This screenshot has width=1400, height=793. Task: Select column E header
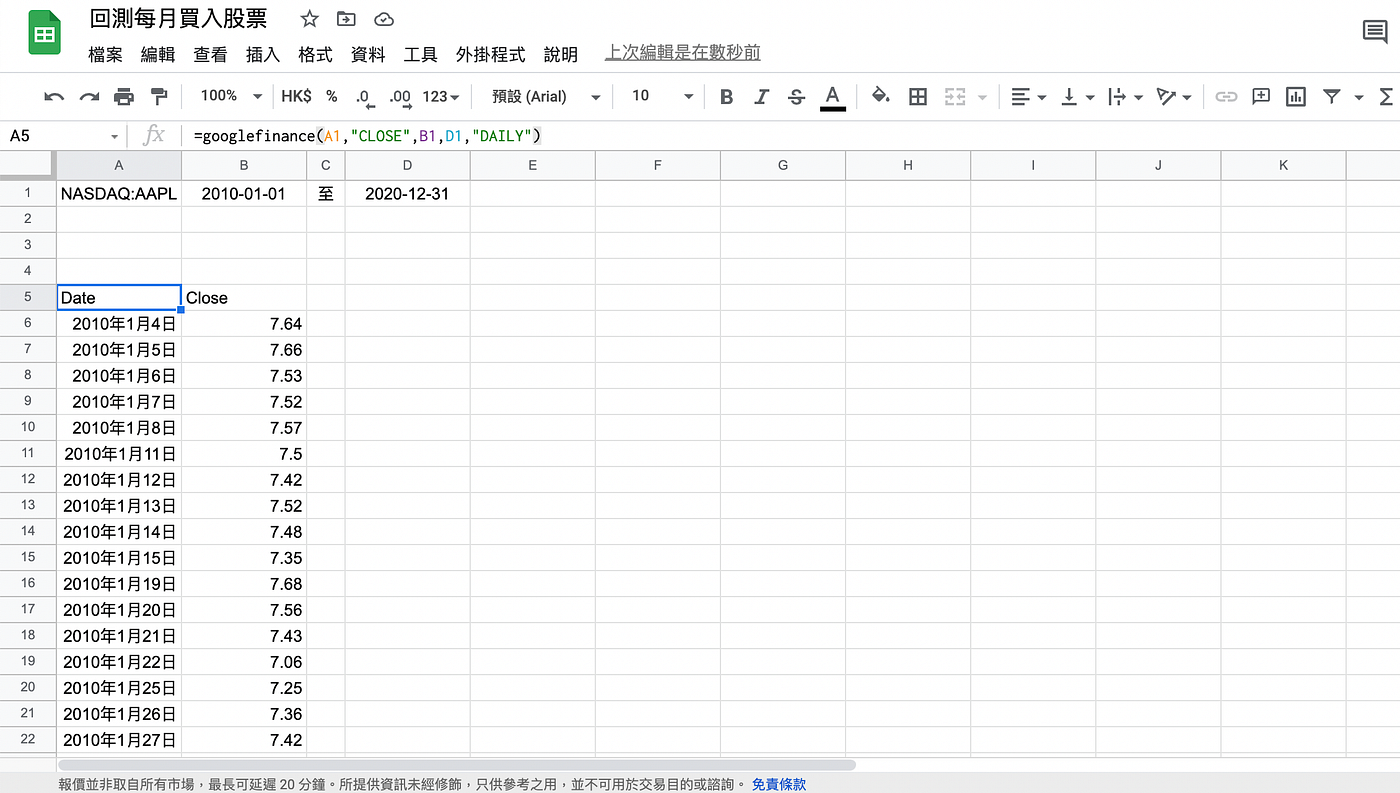(532, 165)
